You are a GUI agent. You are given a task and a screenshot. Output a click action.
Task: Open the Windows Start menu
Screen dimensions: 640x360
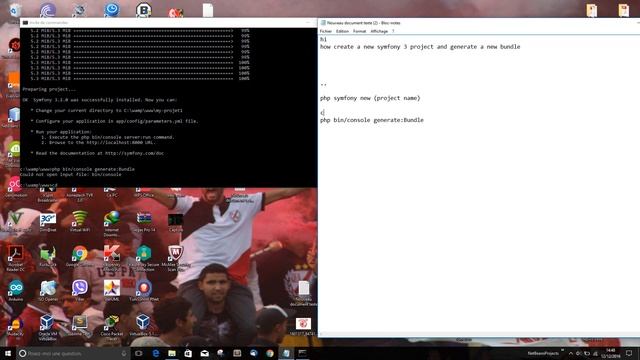[8, 353]
